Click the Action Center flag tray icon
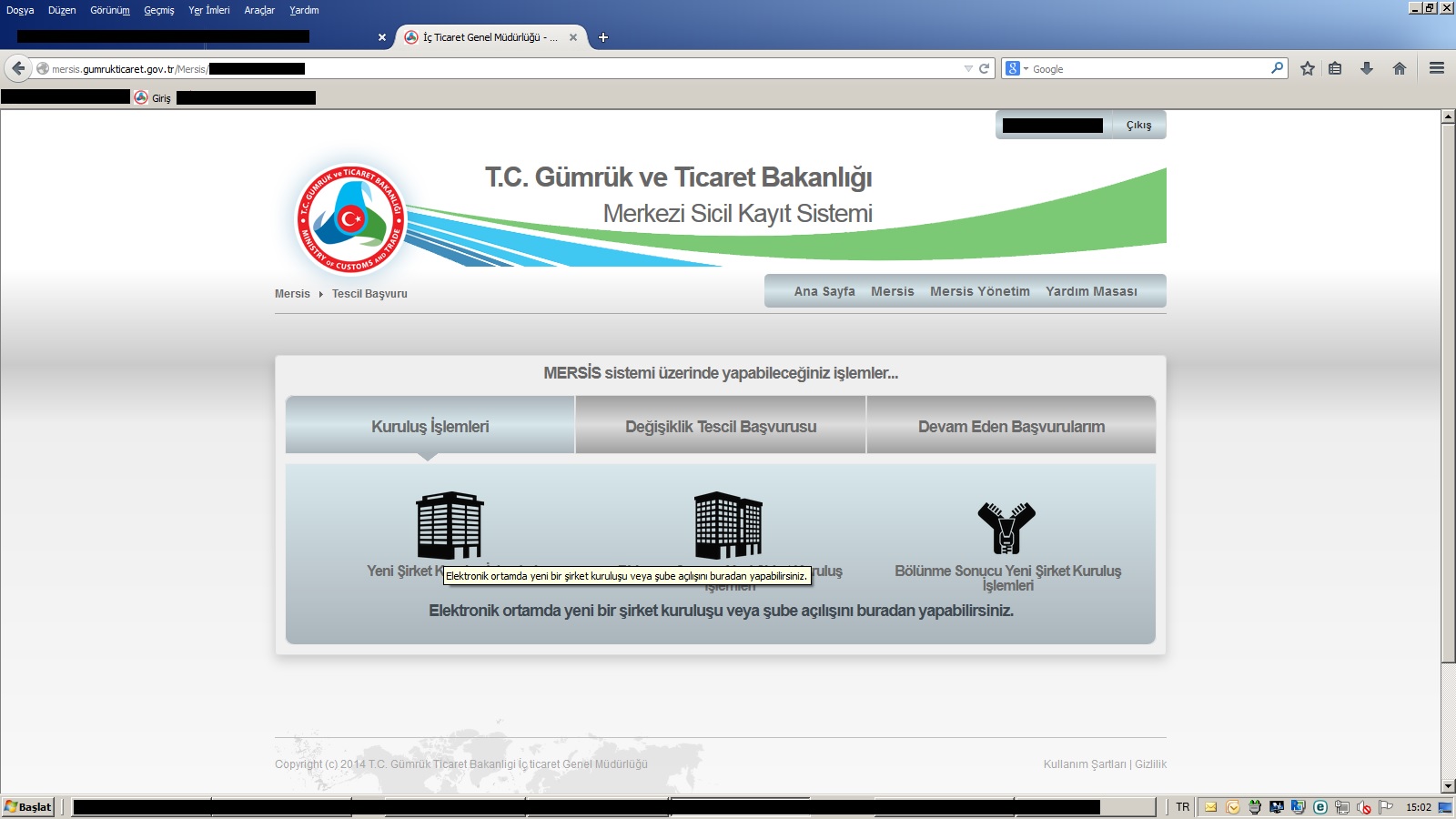This screenshot has height=819, width=1456. [x=1386, y=807]
